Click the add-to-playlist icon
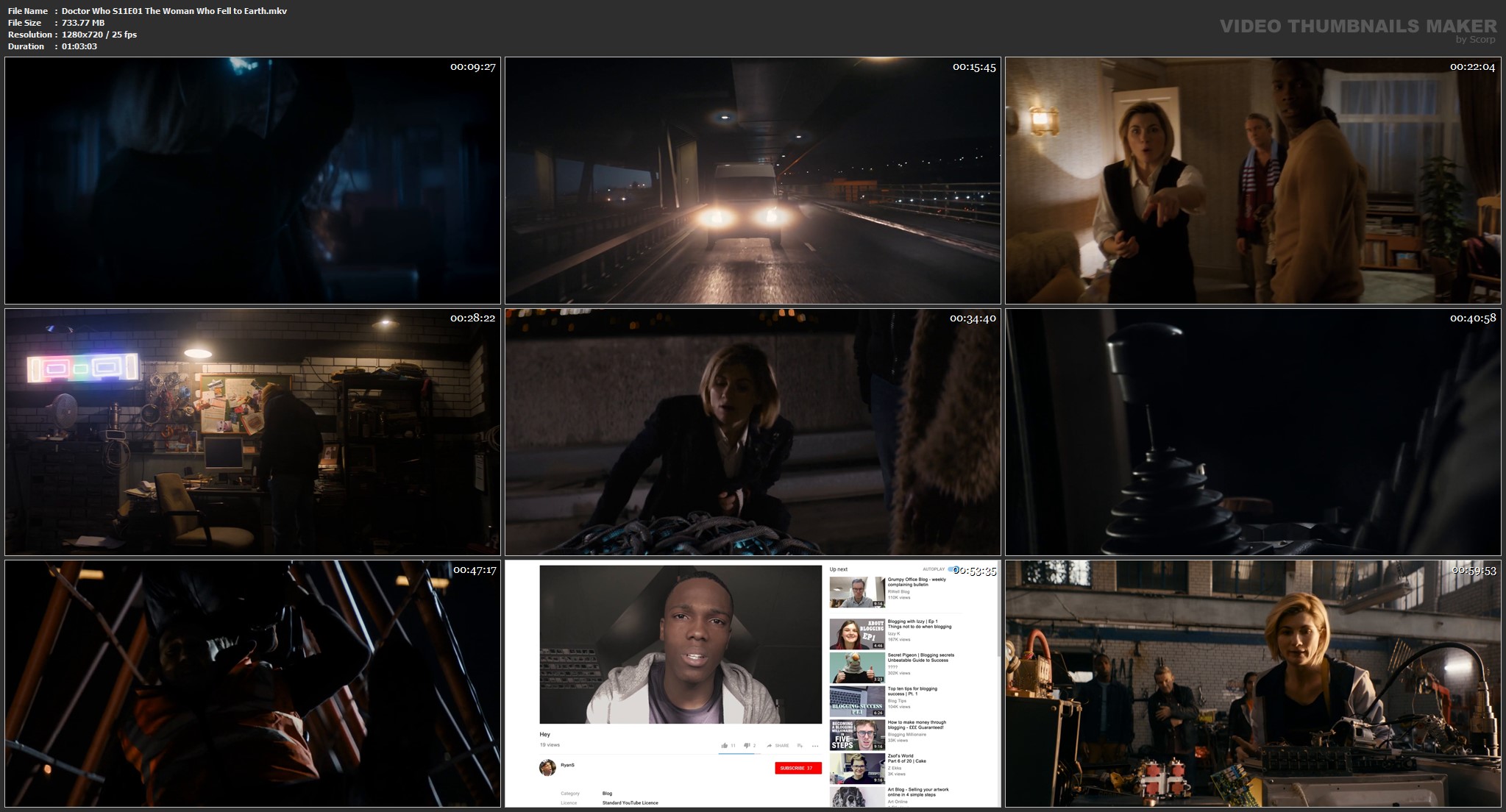This screenshot has height=812, width=1506. tap(800, 746)
